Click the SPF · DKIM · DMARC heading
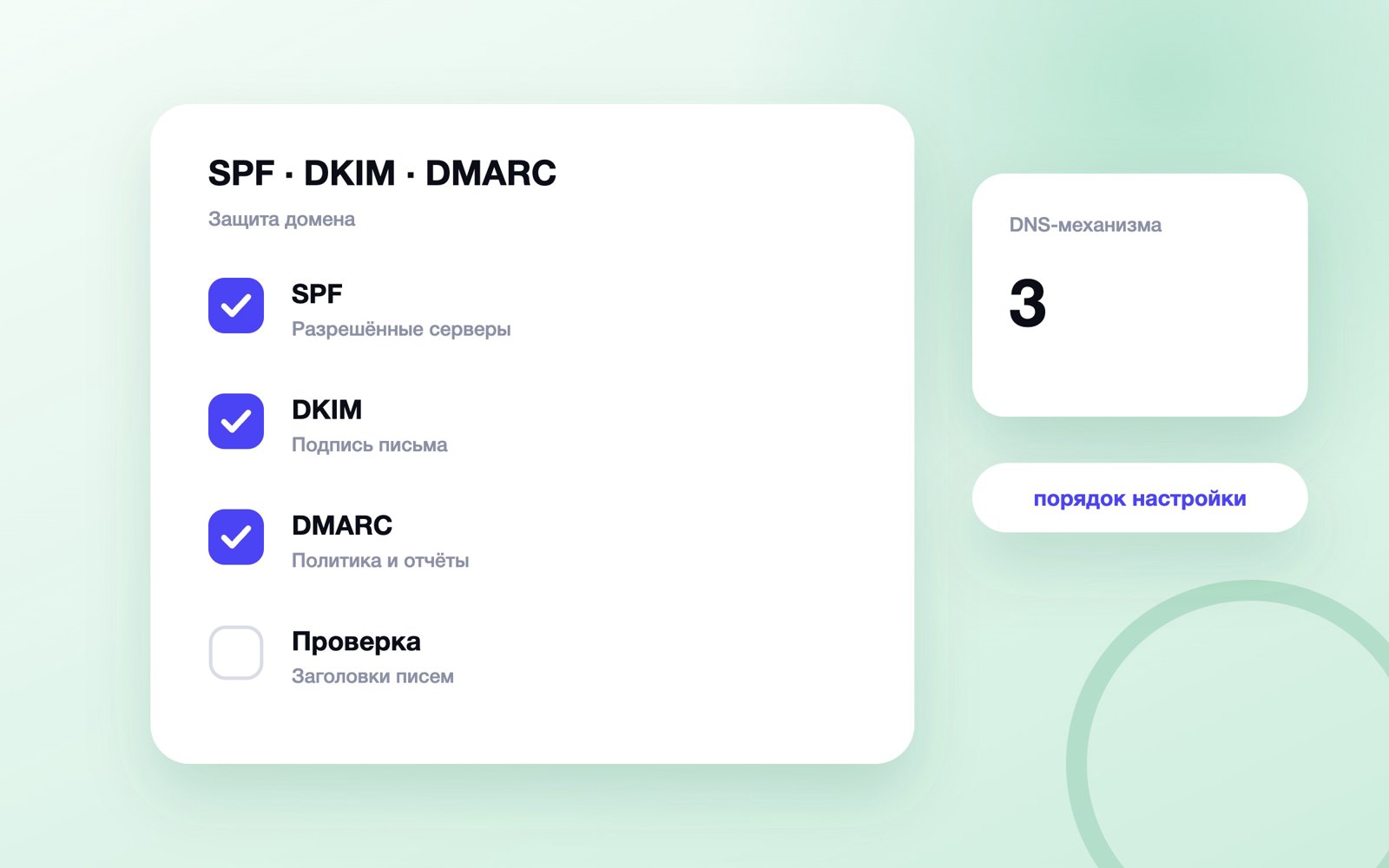The width and height of the screenshot is (1389, 868). click(x=382, y=173)
